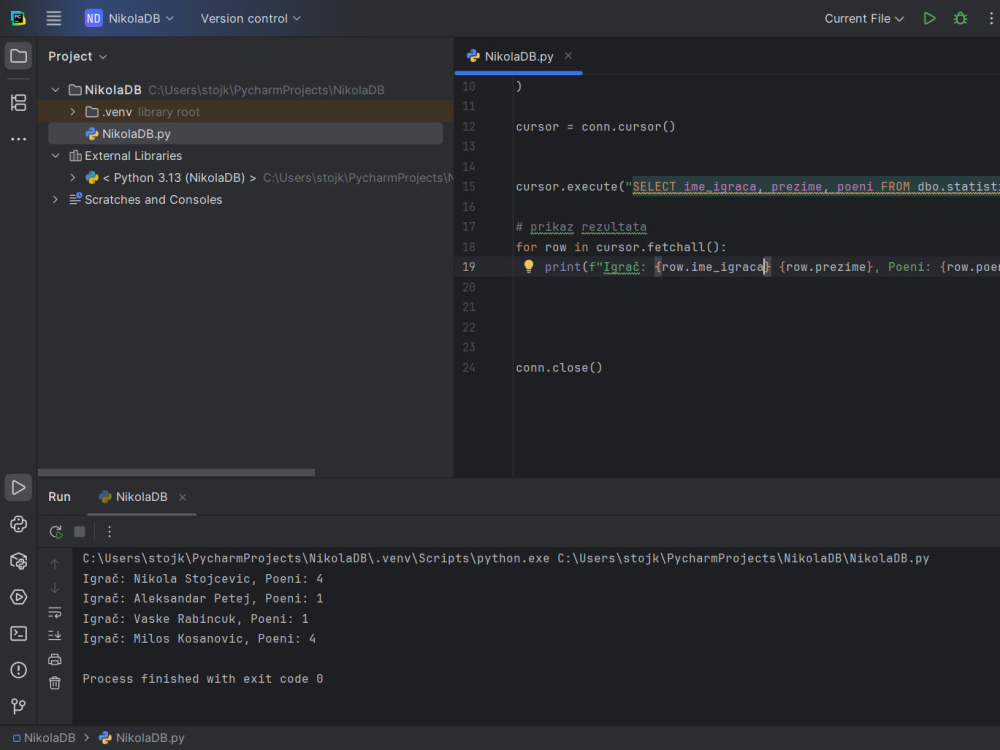Click the yellow lightbulb intention icon
1000x750 pixels.
(529, 267)
